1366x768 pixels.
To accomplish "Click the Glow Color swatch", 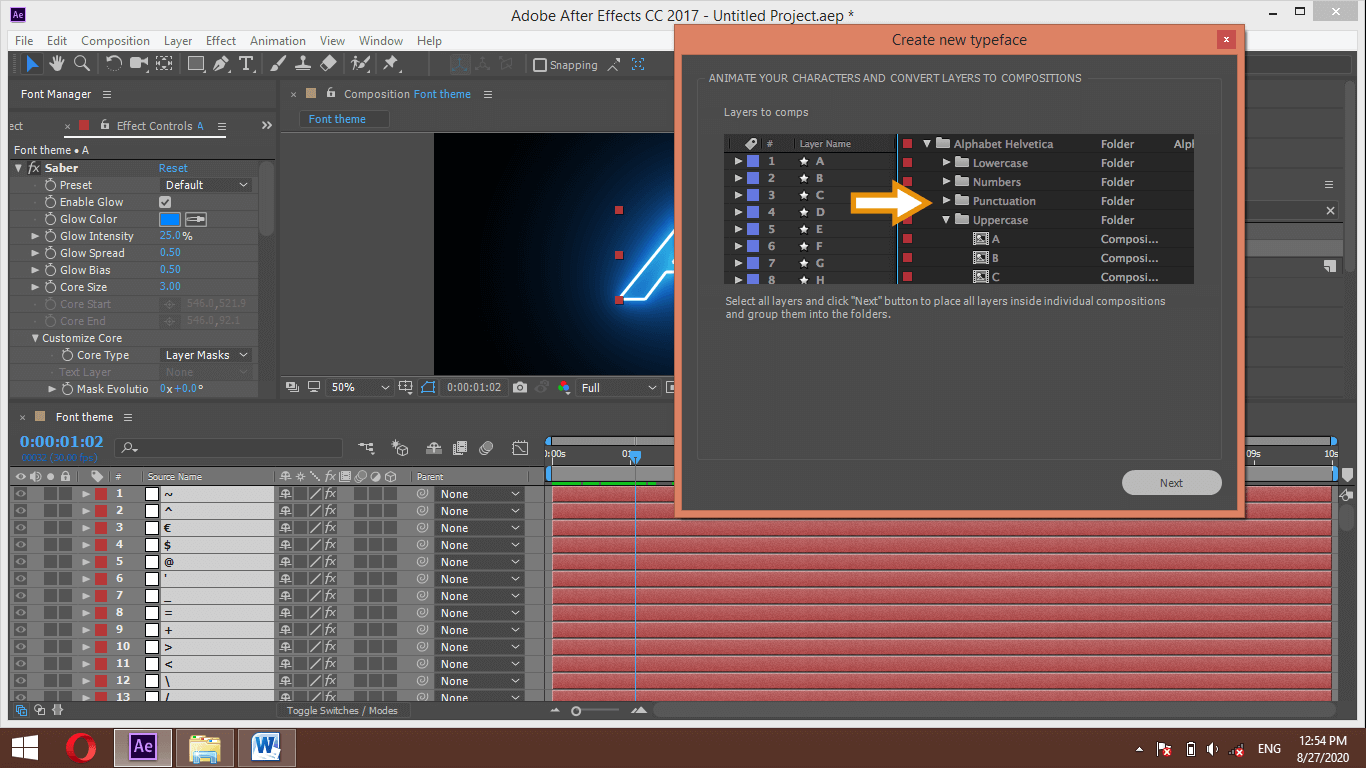I will pyautogui.click(x=170, y=219).
